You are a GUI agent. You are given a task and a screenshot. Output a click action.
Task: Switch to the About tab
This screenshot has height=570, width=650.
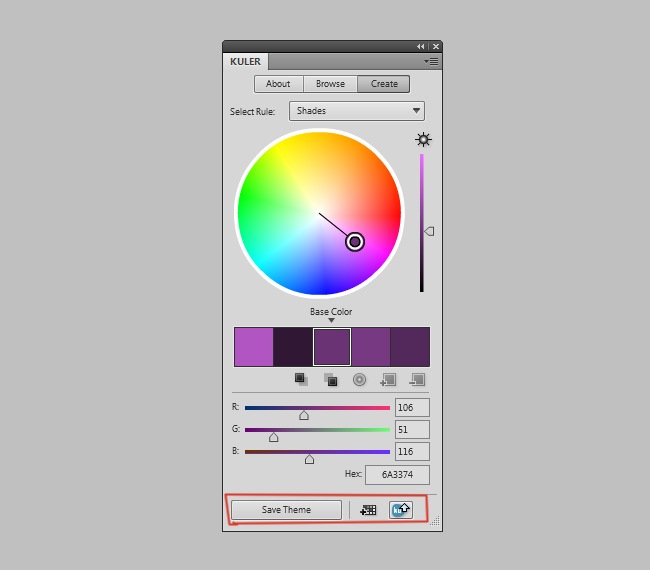pyautogui.click(x=278, y=84)
